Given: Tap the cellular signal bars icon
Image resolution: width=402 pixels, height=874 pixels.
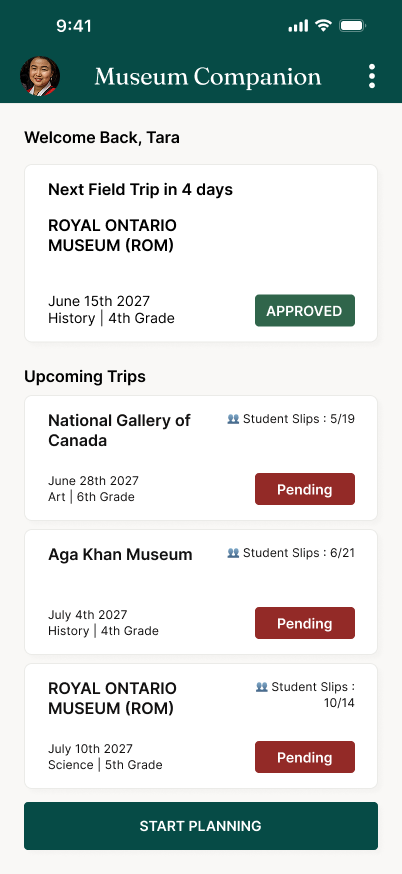Looking at the screenshot, I should click(298, 26).
